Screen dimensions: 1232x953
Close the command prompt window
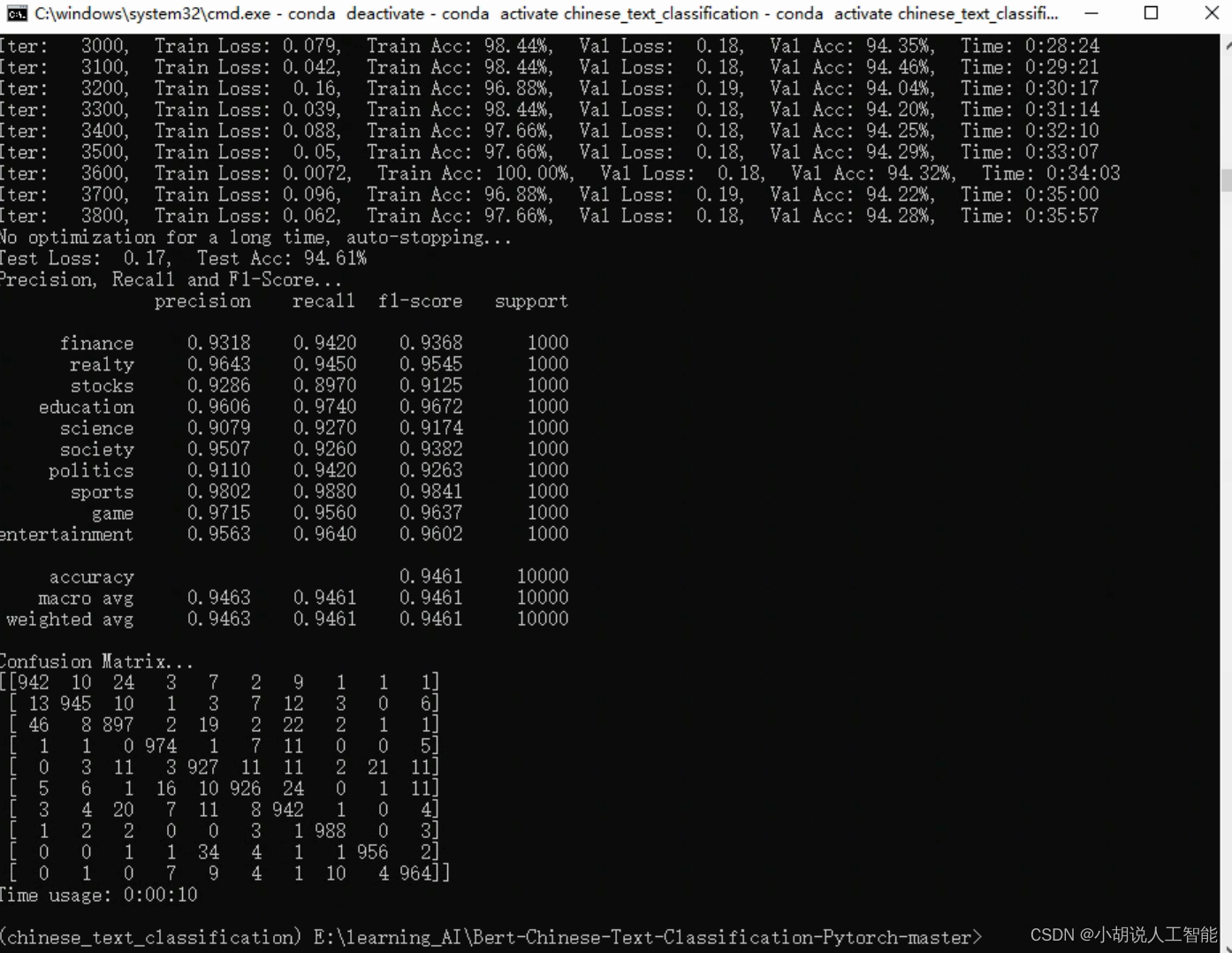pyautogui.click(x=1212, y=13)
